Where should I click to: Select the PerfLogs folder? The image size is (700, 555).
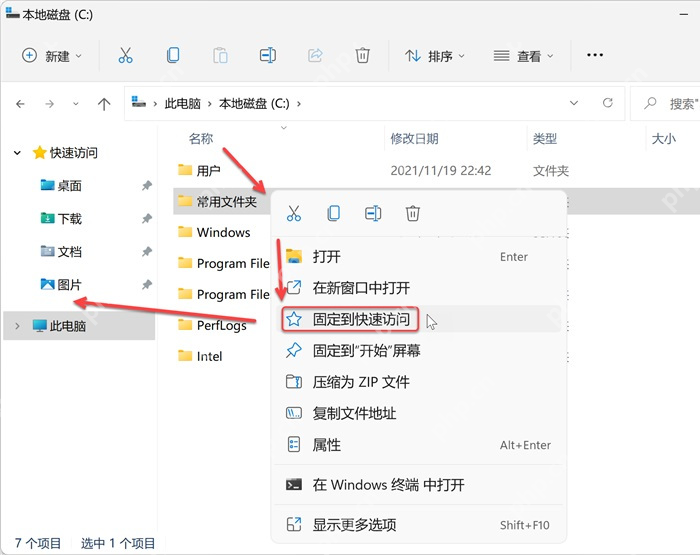coord(212,325)
